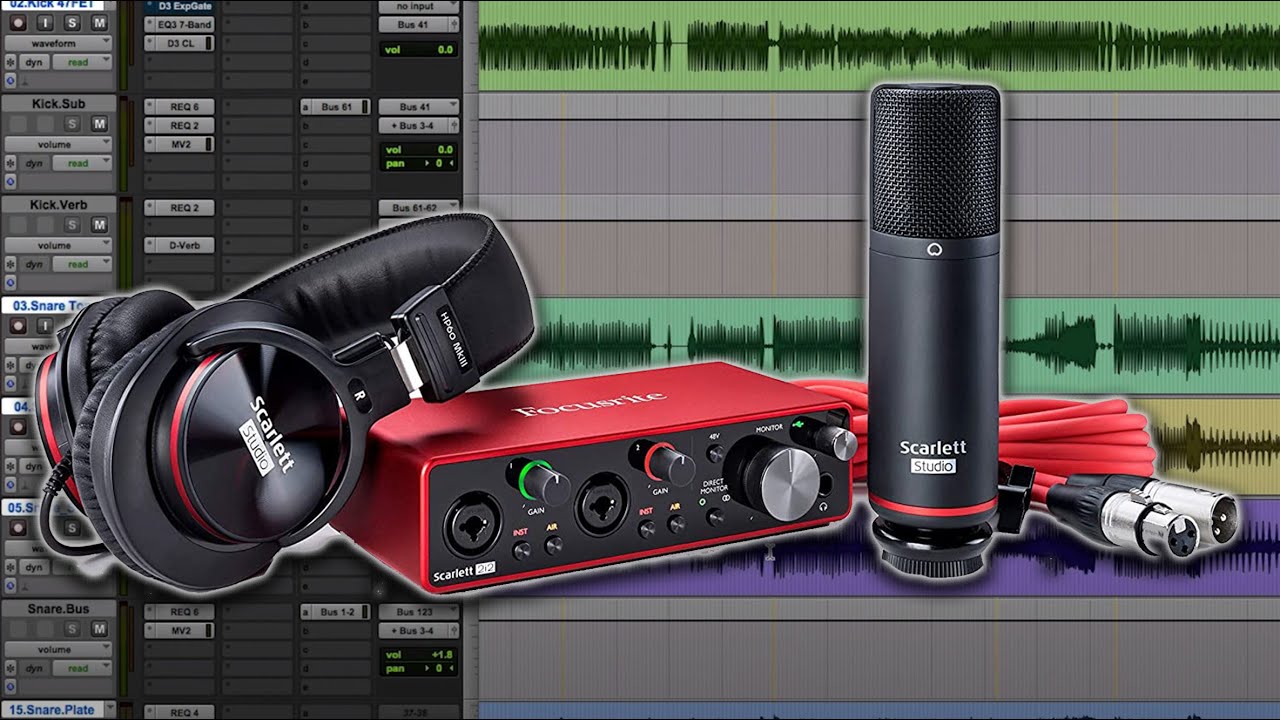Image resolution: width=1280 pixels, height=720 pixels.
Task: Open REQ 6 insert on Kick.Sub
Action: pyautogui.click(x=179, y=106)
